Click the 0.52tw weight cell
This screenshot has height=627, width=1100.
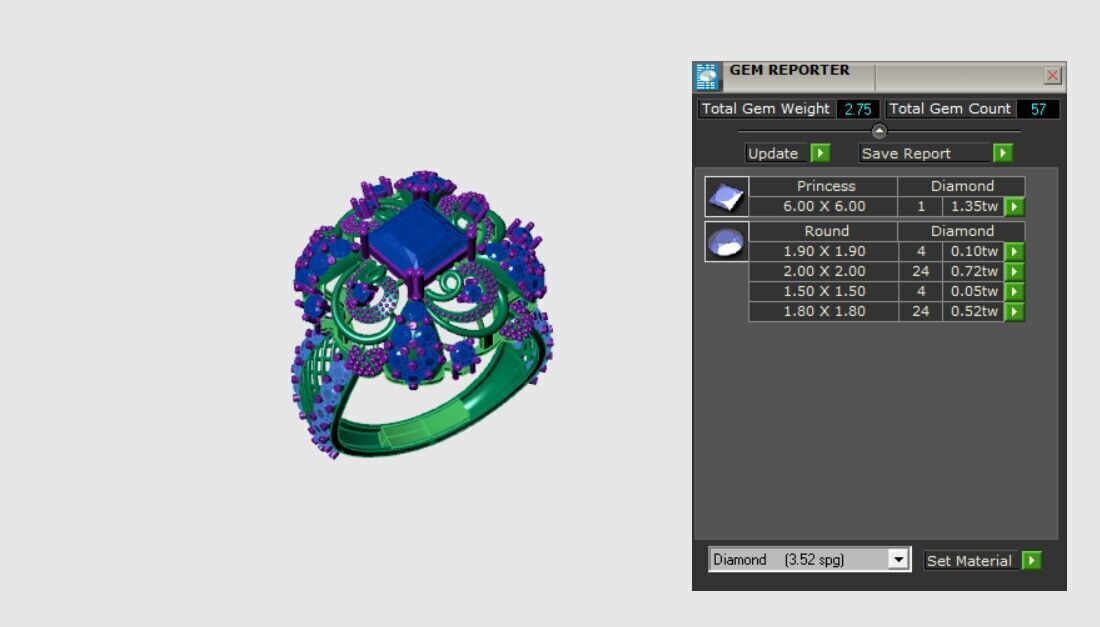click(974, 311)
